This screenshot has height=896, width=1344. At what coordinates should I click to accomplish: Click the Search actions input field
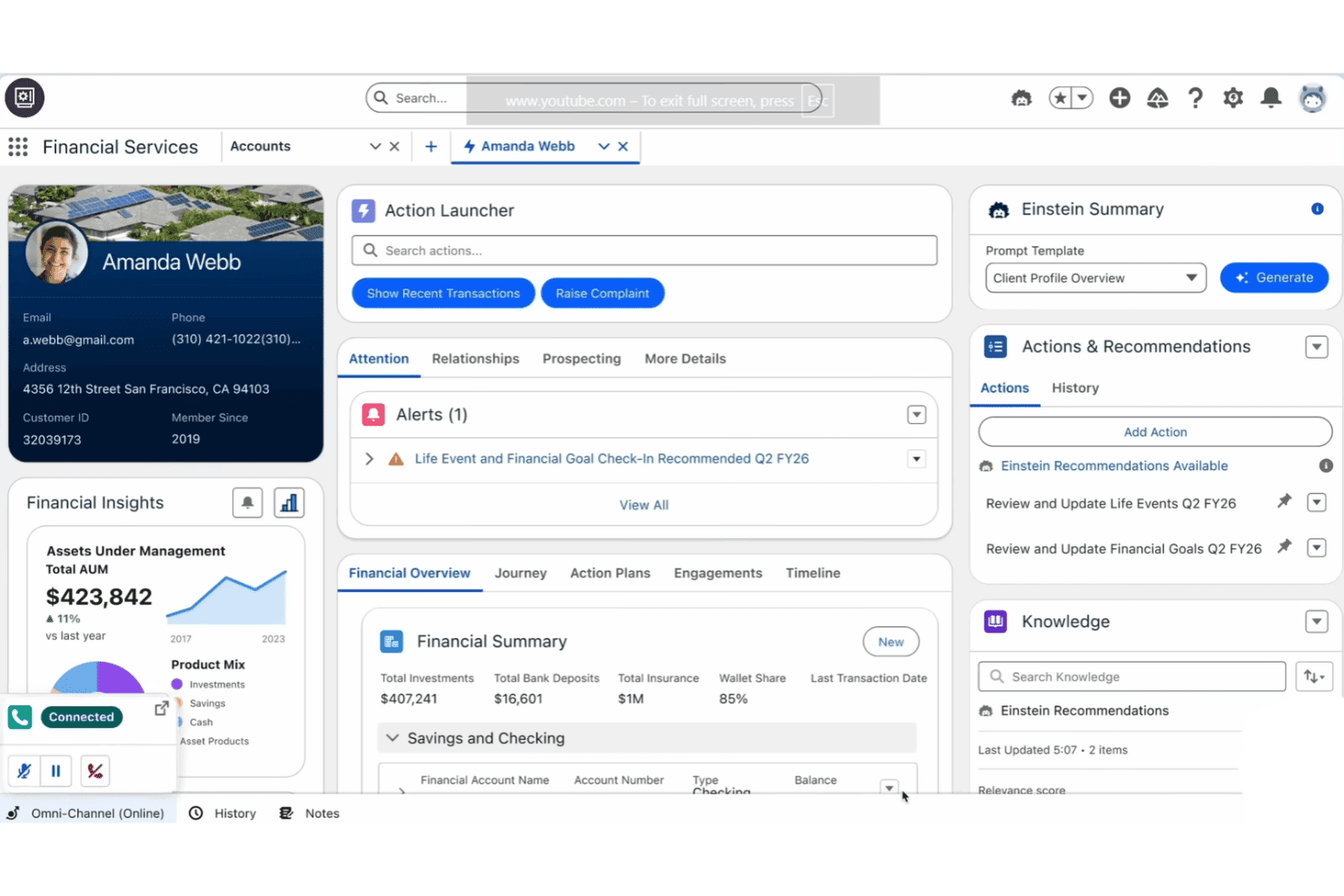pos(645,251)
